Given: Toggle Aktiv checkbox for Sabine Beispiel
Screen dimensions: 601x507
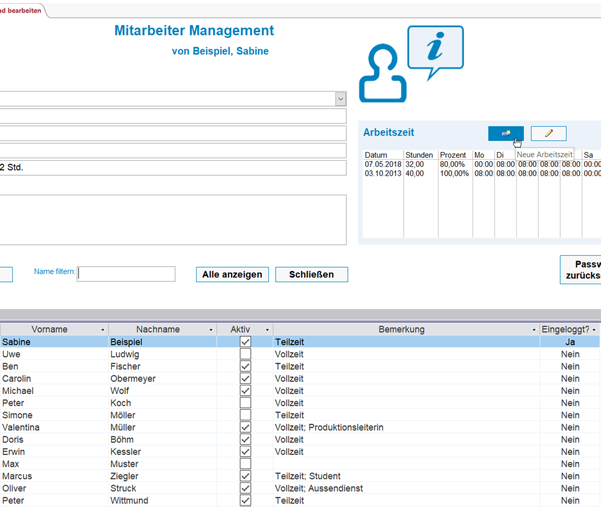Looking at the screenshot, I should [245, 341].
